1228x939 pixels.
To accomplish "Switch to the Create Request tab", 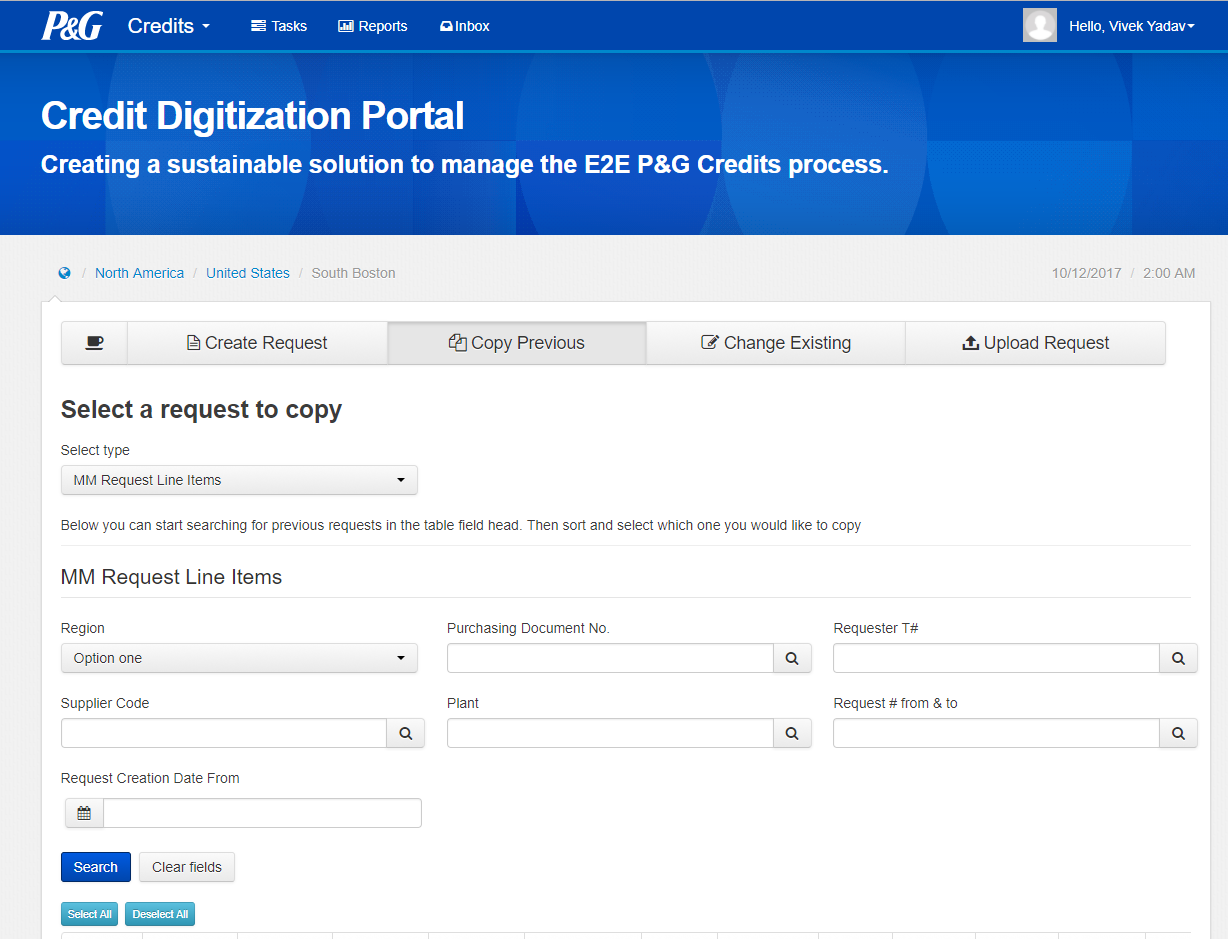I will [257, 343].
